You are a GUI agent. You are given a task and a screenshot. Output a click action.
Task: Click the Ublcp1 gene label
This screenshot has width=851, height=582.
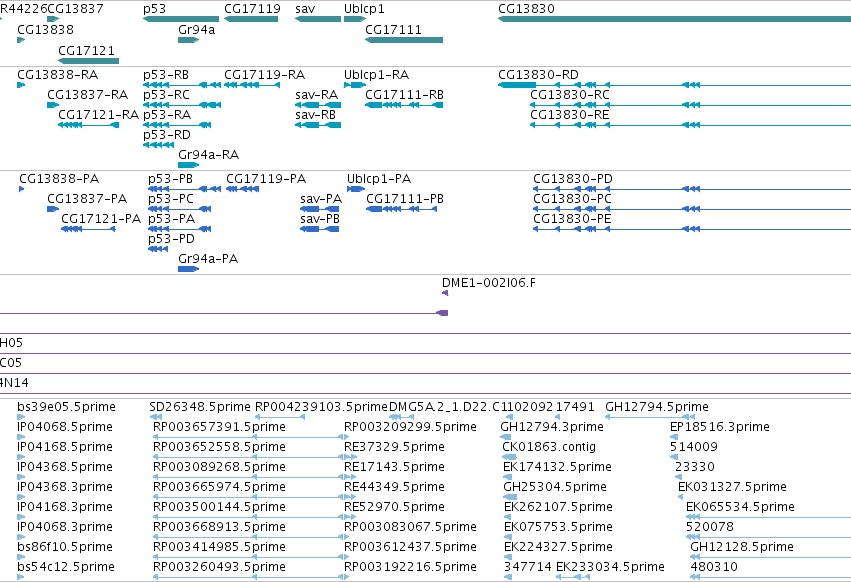(x=364, y=9)
